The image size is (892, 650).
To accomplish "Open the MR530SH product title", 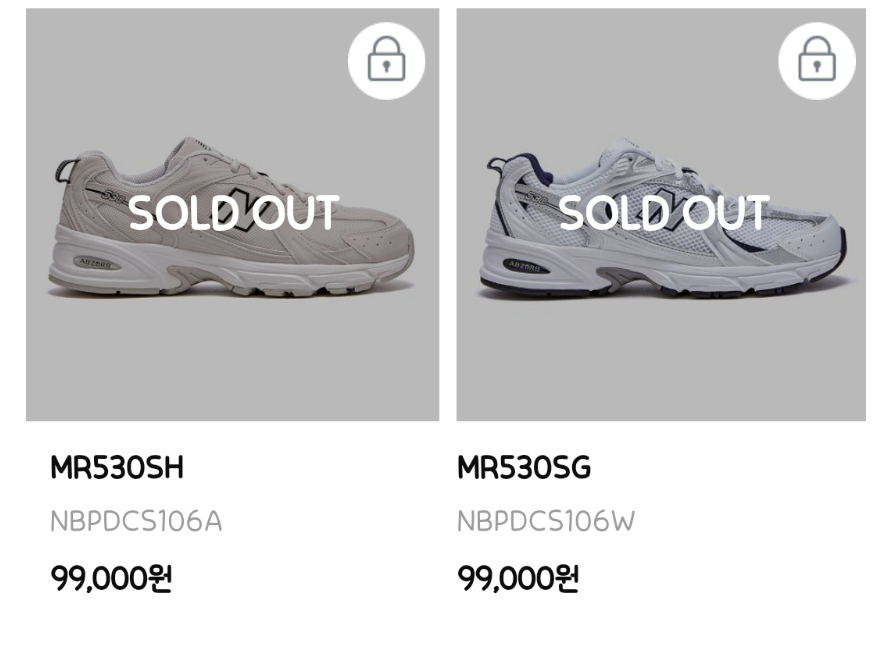I will tap(117, 468).
